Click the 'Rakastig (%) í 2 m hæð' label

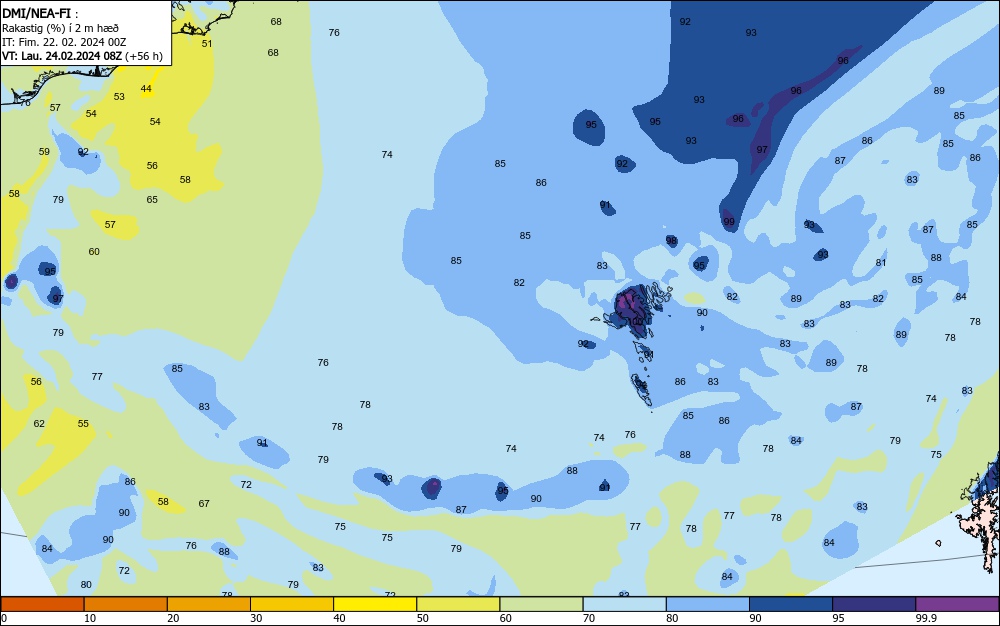point(60,28)
